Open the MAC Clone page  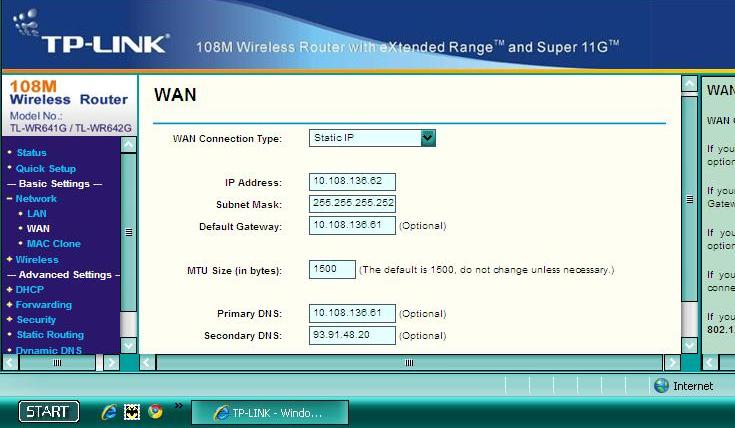click(53, 244)
